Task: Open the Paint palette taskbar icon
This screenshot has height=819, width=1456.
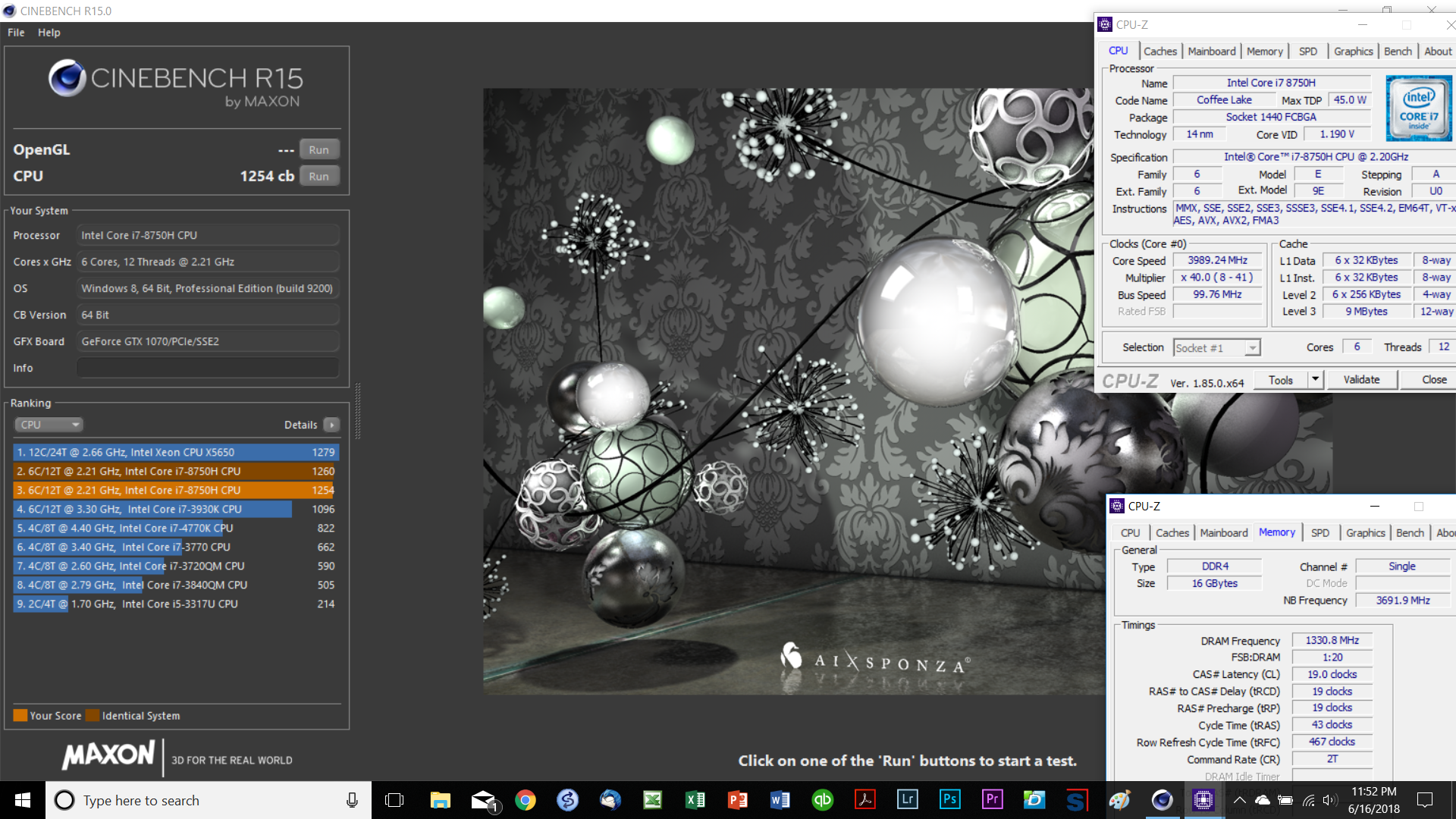Action: tap(1119, 800)
